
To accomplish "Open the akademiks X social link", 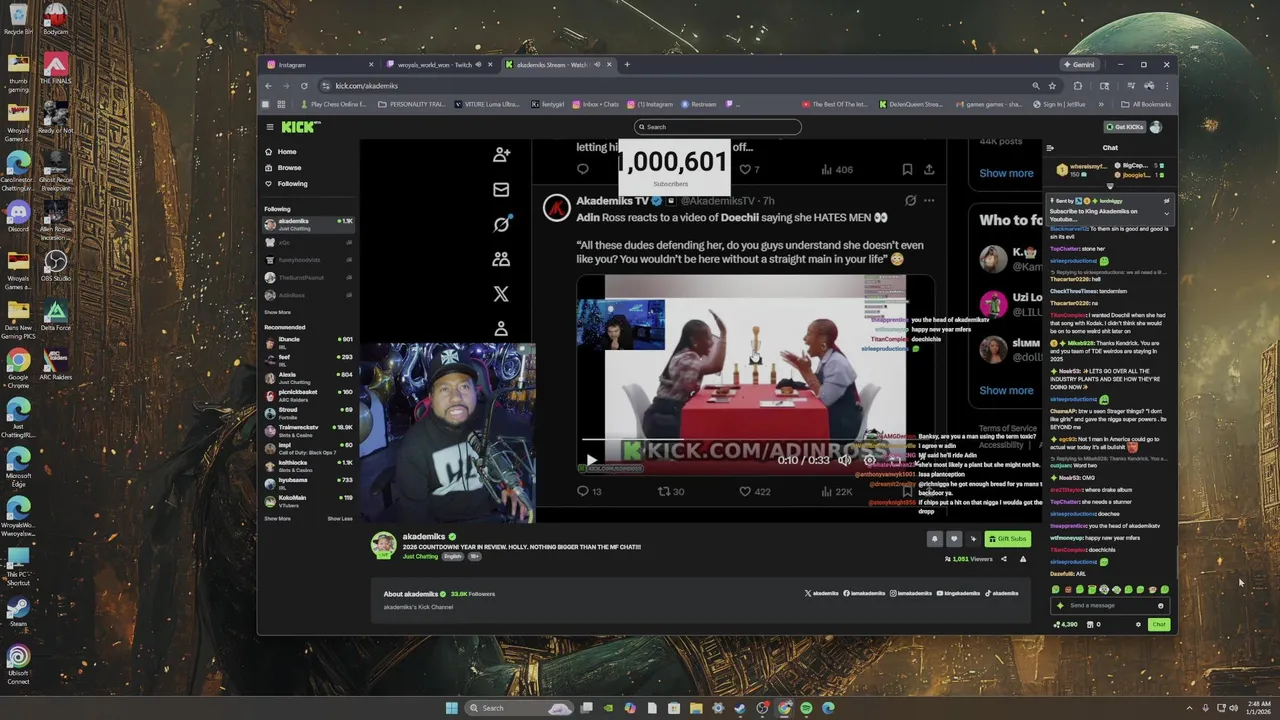I will click(x=821, y=593).
